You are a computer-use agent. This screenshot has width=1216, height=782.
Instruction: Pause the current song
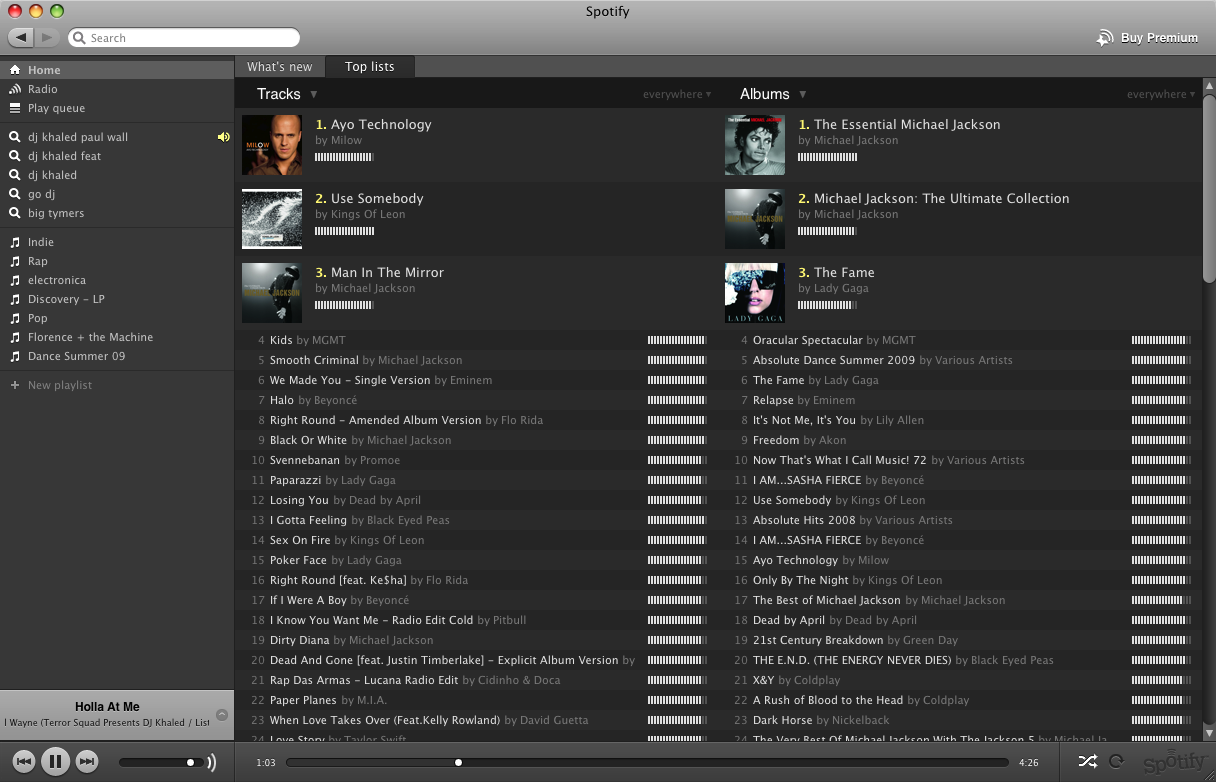coord(56,762)
